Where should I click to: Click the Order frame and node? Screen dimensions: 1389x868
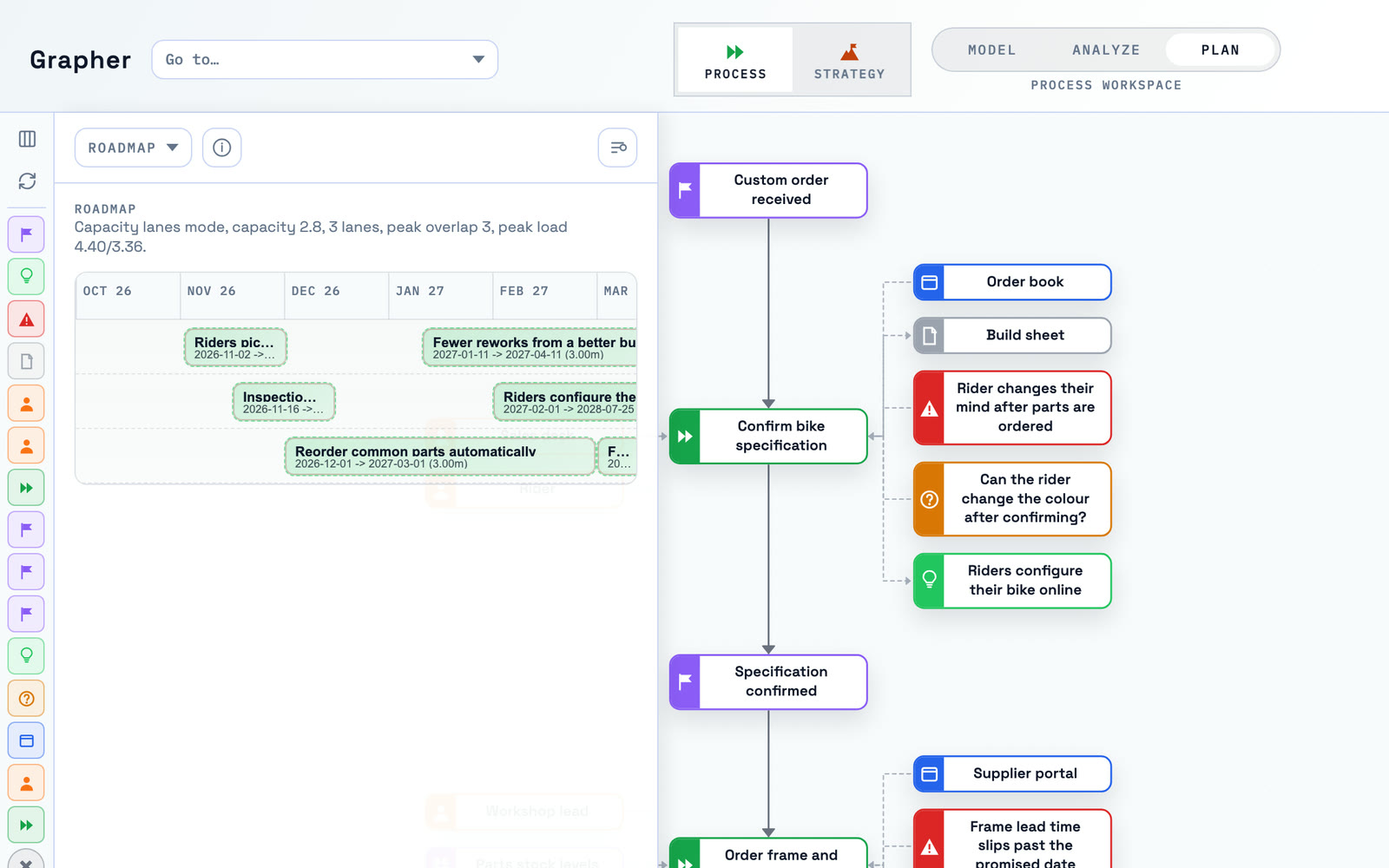[768, 854]
